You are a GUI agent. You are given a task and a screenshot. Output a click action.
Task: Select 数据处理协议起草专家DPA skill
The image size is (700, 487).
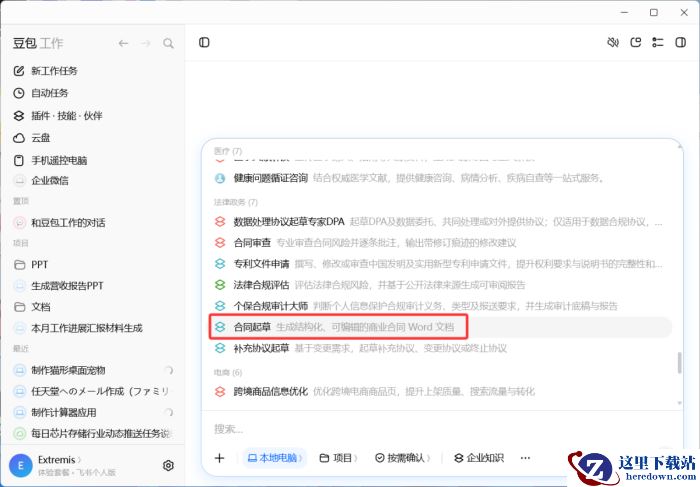[442, 221]
